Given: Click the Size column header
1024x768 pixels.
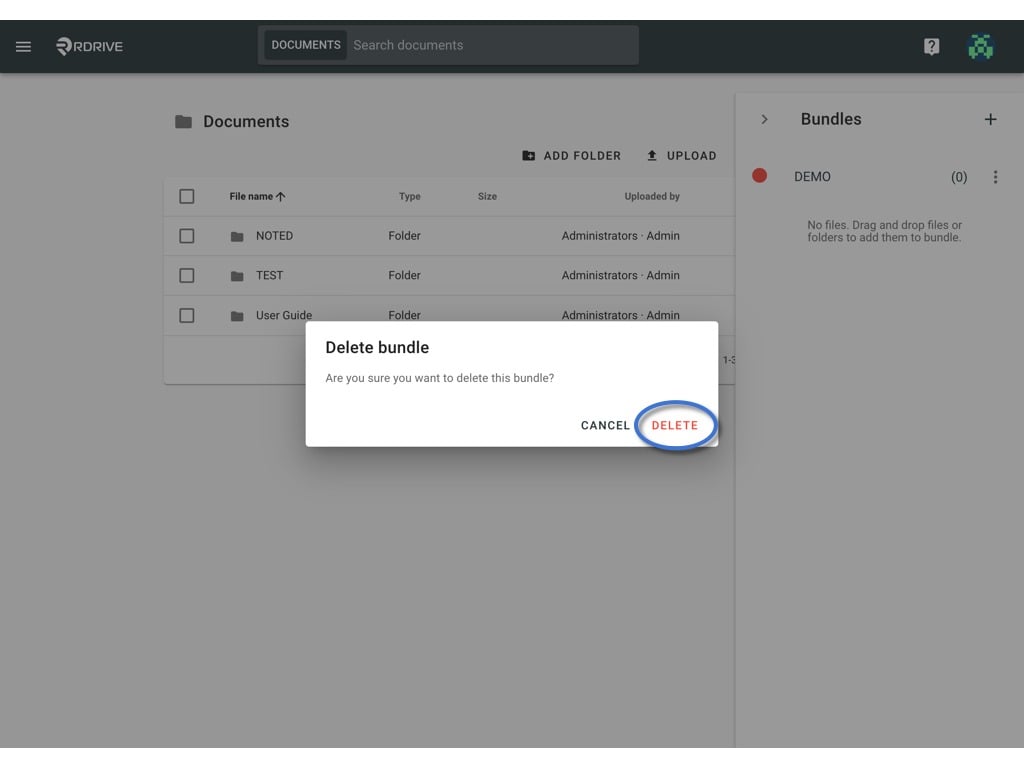Looking at the screenshot, I should 487,196.
